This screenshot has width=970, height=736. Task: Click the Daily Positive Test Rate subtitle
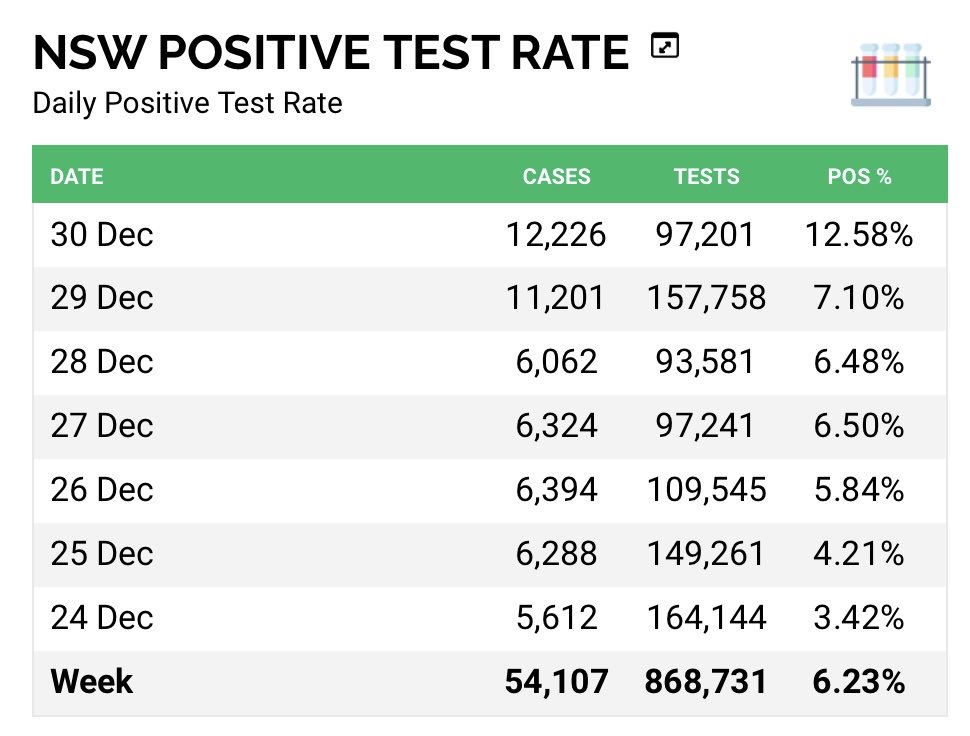coord(187,103)
